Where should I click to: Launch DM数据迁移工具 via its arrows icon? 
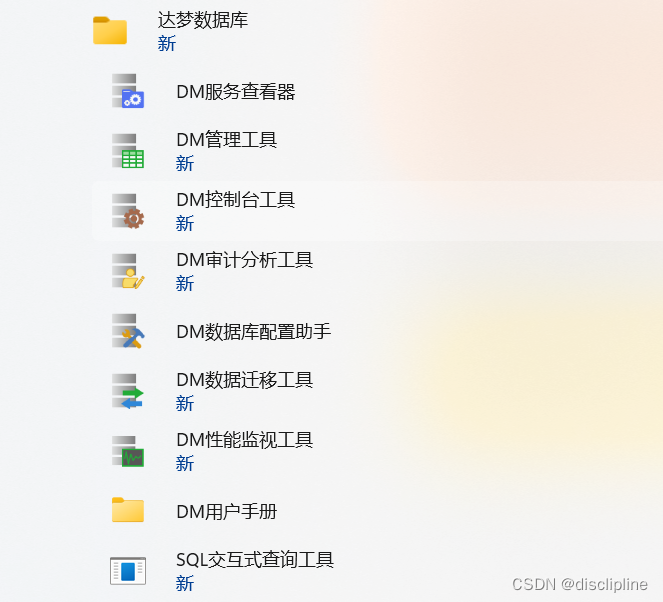click(128, 391)
